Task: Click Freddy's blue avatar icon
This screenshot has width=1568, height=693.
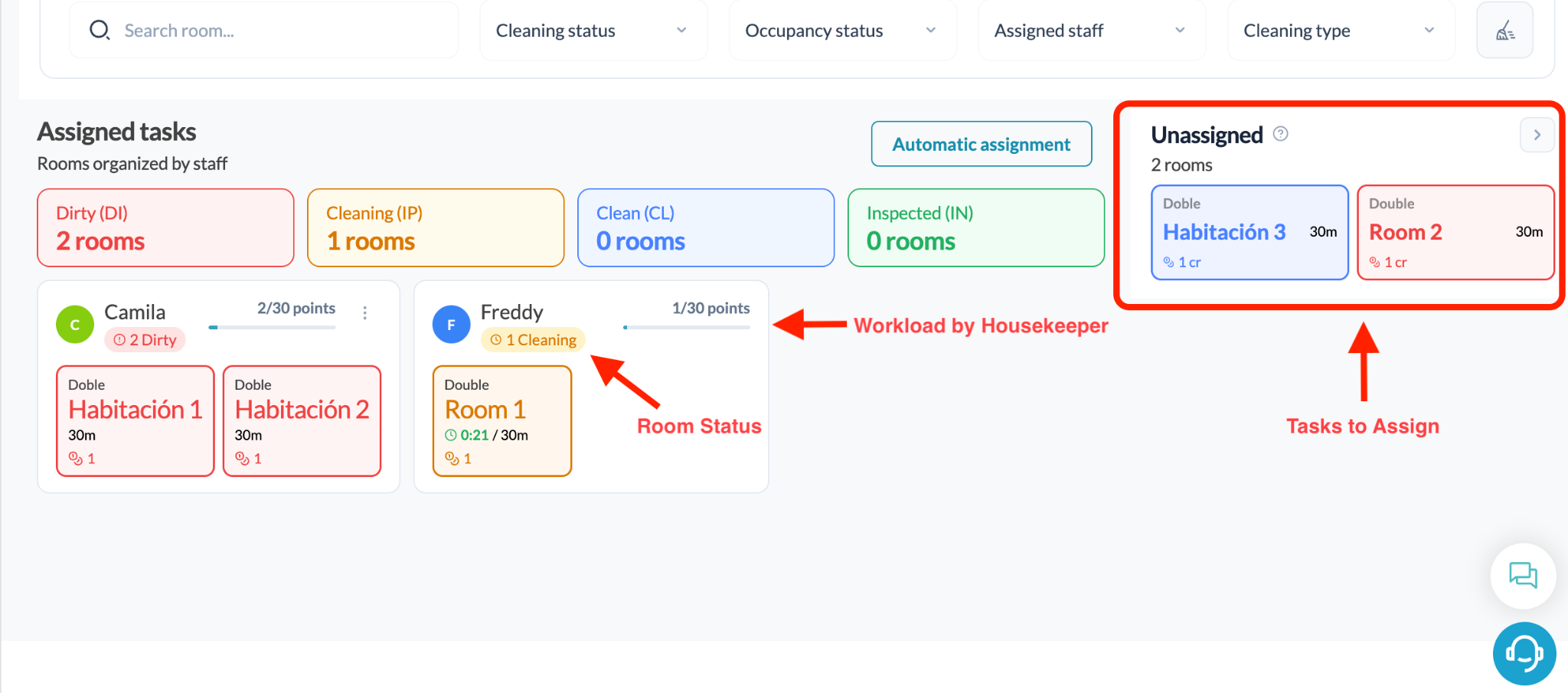Action: (x=451, y=325)
